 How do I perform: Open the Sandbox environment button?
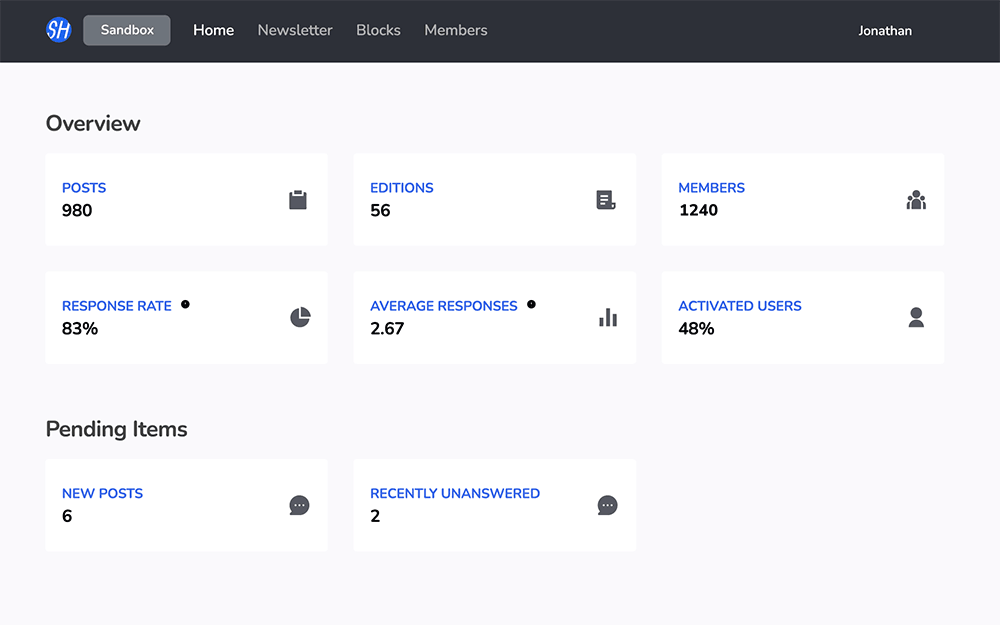tap(127, 30)
